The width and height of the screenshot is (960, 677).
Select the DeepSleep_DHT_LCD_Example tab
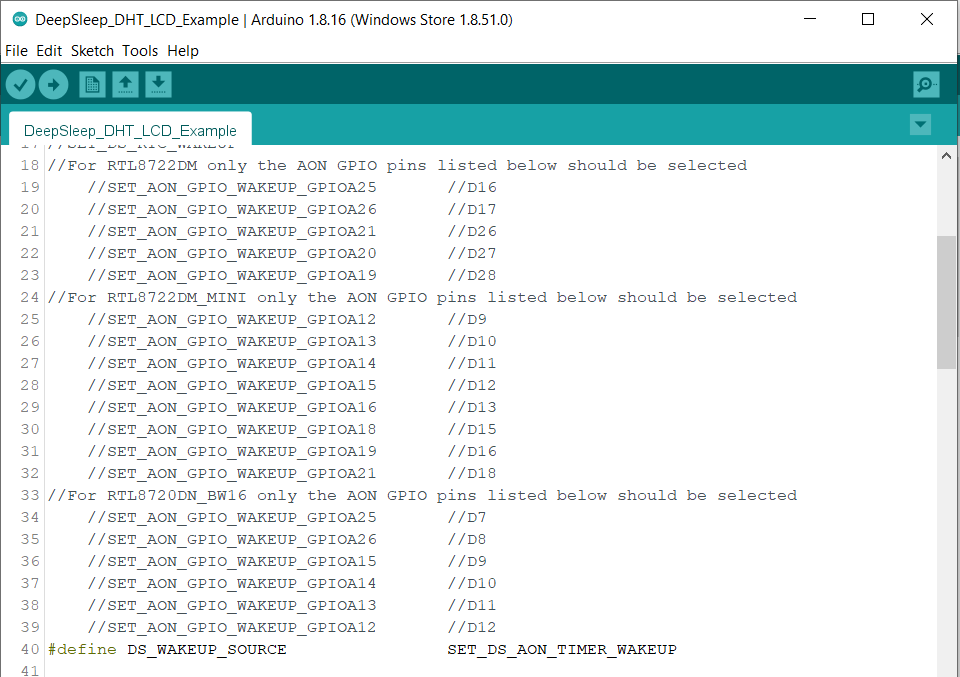pos(130,130)
